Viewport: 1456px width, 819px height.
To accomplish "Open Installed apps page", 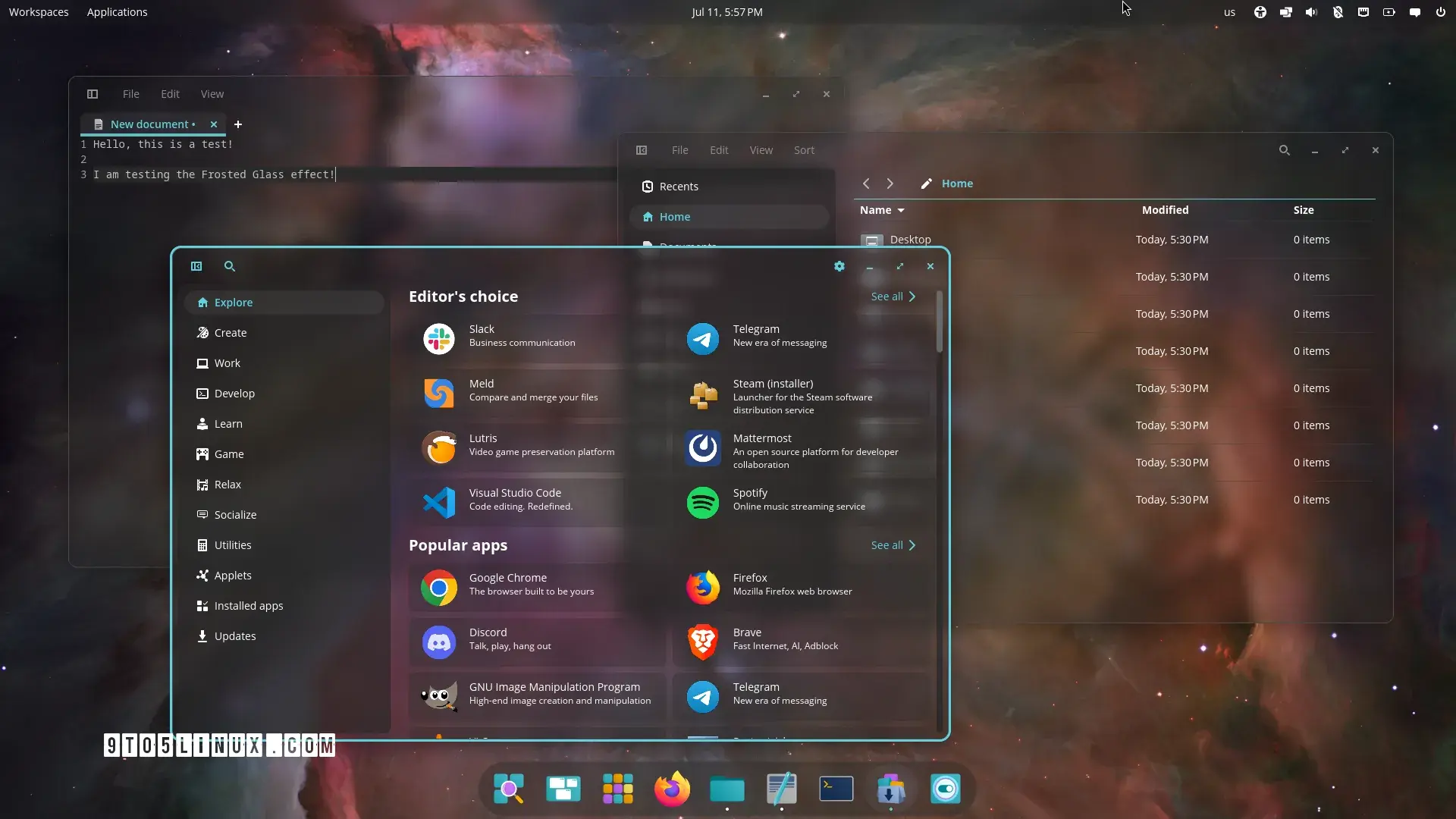I will [x=284, y=606].
